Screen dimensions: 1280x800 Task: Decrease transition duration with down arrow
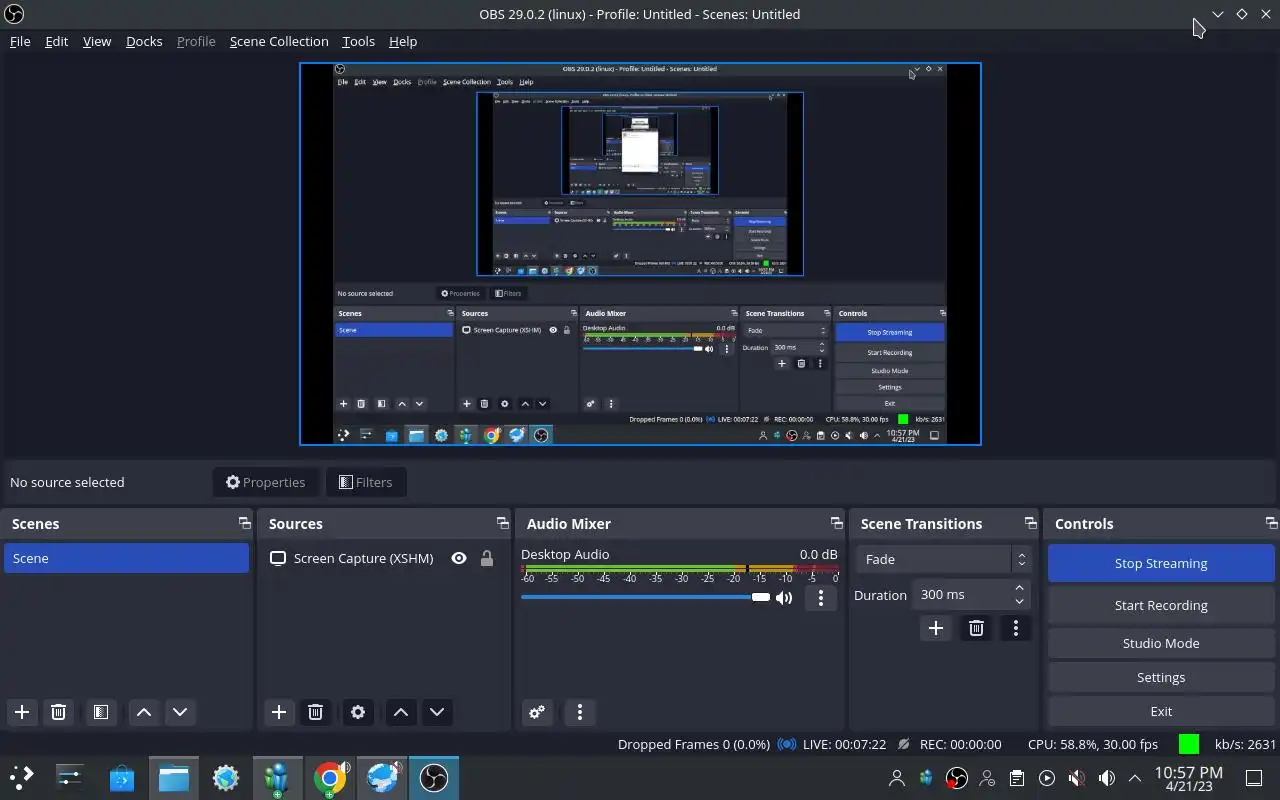[1019, 602]
